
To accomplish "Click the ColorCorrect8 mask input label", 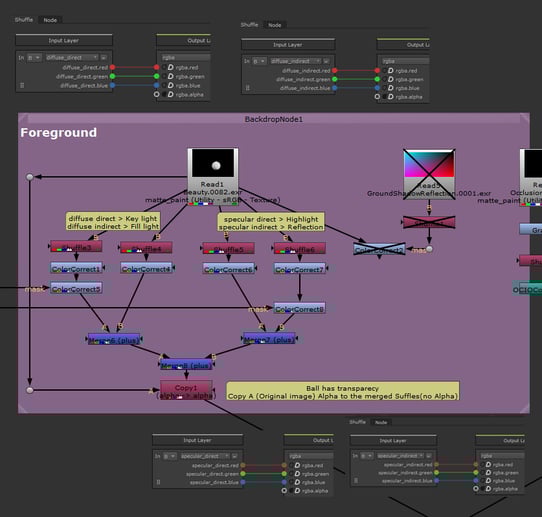I will (x=258, y=309).
